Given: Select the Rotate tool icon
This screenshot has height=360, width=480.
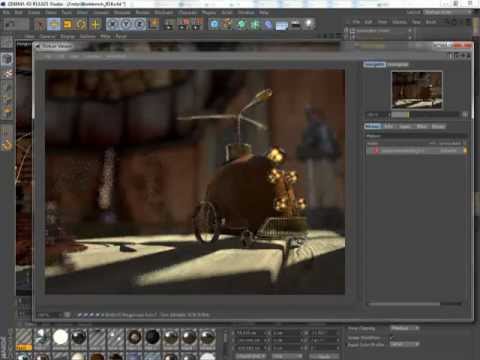Looking at the screenshot, I should 81,24.
